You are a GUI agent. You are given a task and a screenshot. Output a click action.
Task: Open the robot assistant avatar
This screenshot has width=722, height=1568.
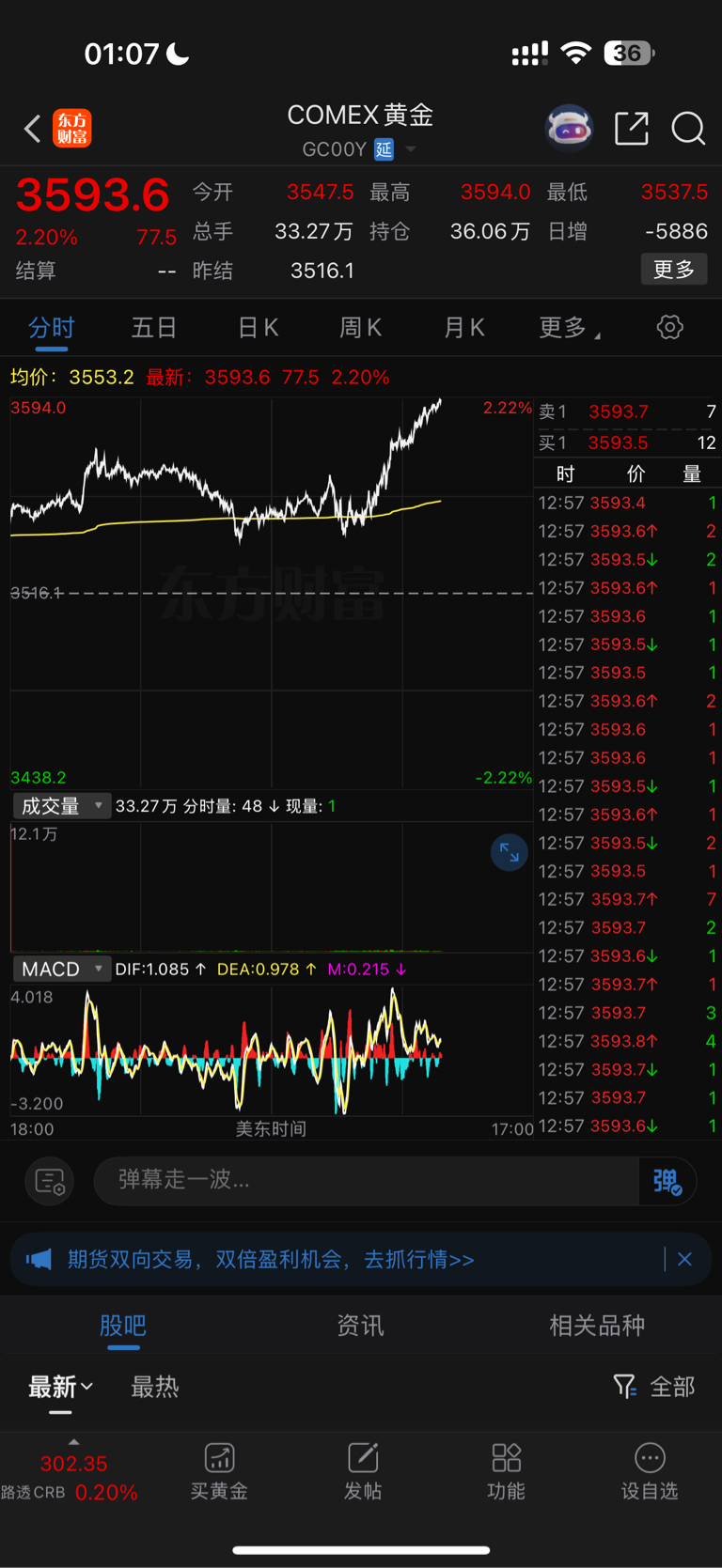[x=570, y=128]
